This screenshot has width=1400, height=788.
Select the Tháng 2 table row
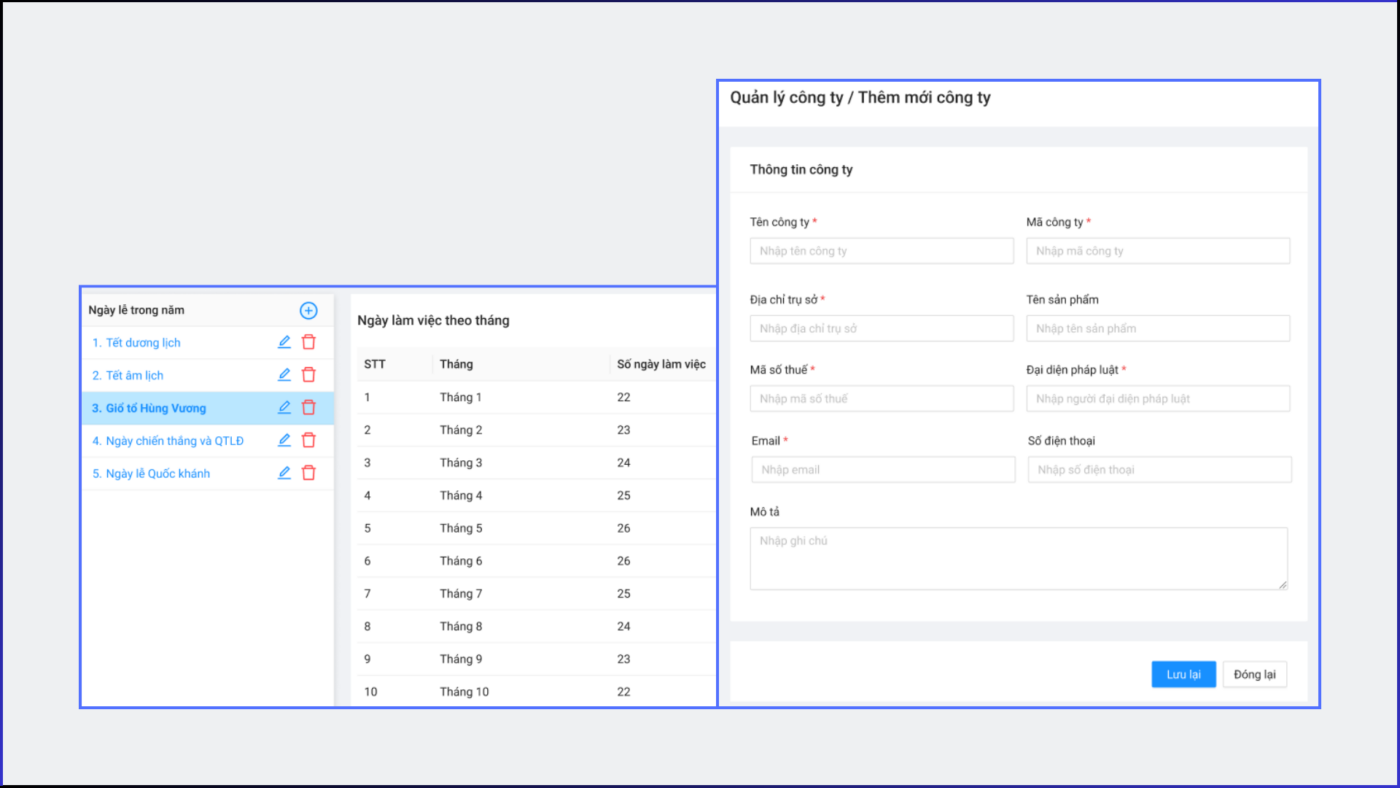[537, 430]
